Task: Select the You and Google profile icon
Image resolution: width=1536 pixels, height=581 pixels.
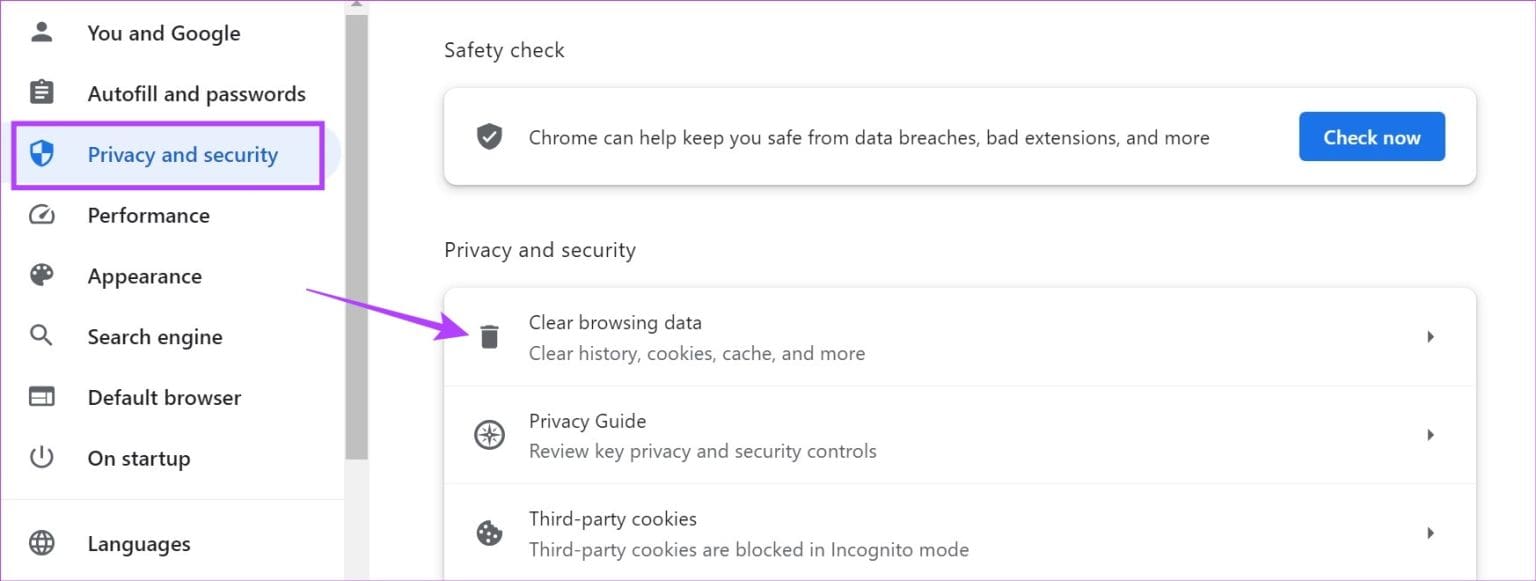Action: point(41,31)
